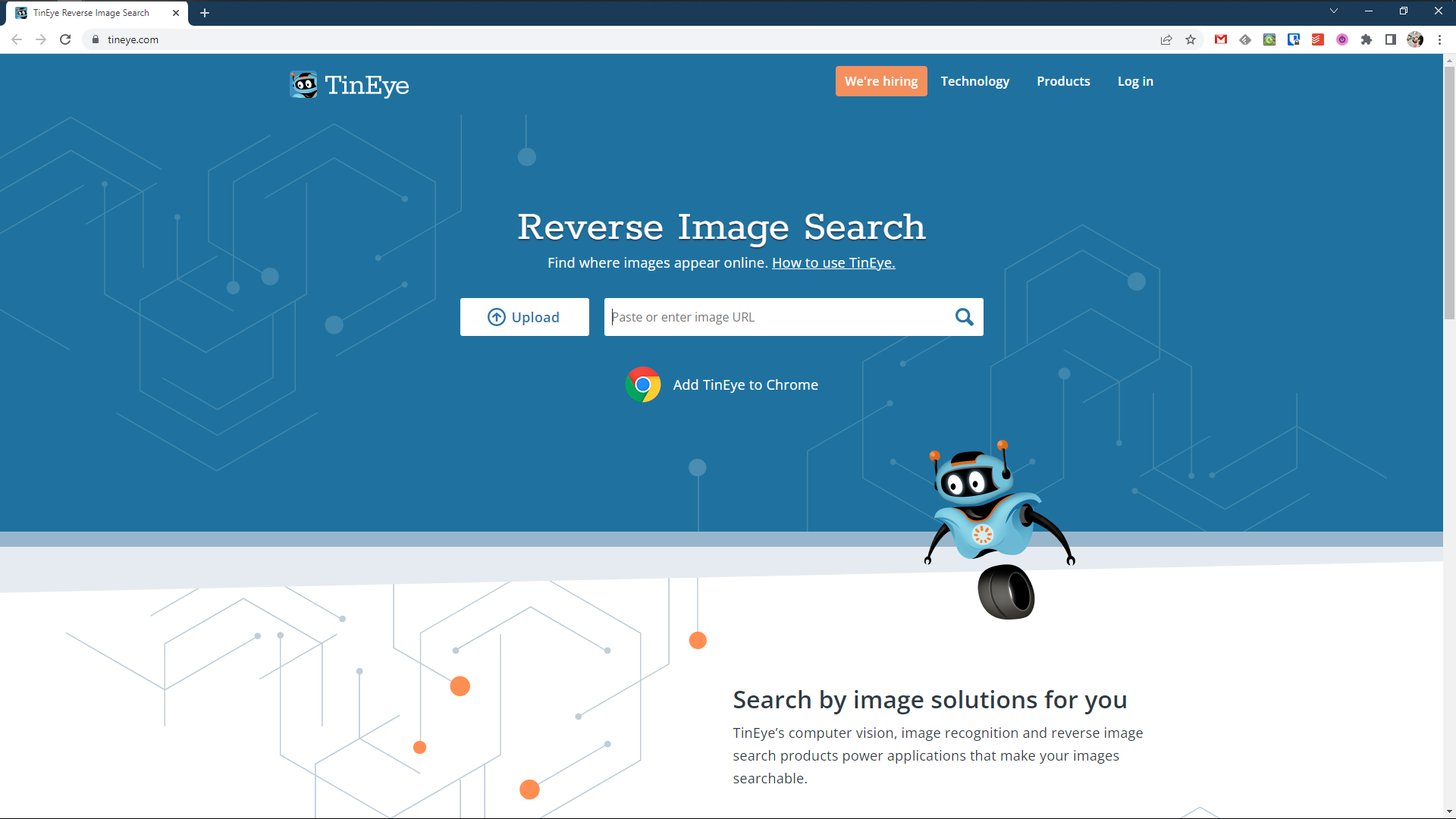Open the Extensions puzzle piece menu
This screenshot has height=819, width=1456.
pyautogui.click(x=1367, y=39)
